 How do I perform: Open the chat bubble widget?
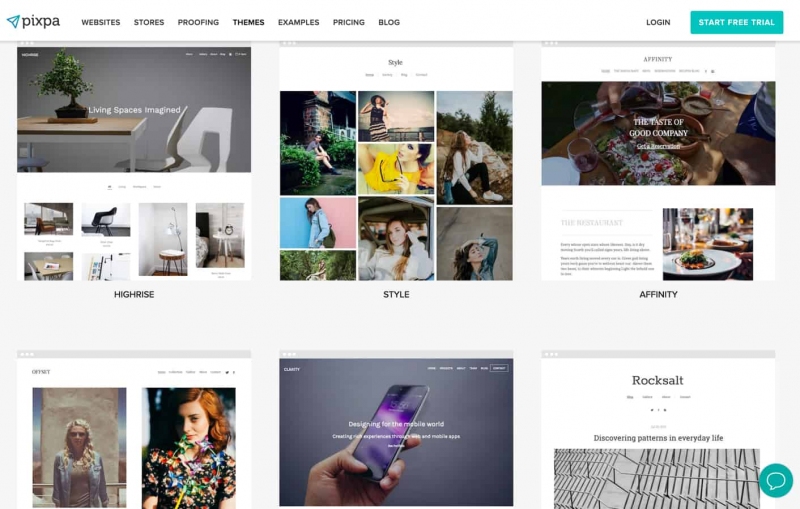coord(776,480)
